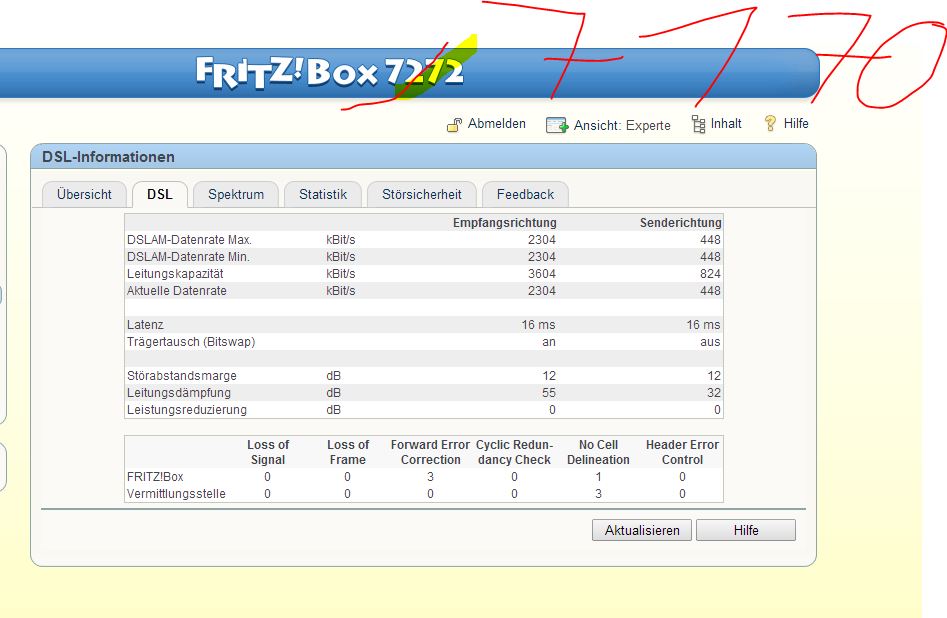Click FRITZ!Box Forward Error Correction value 3
Image resolution: width=947 pixels, height=618 pixels.
click(431, 477)
